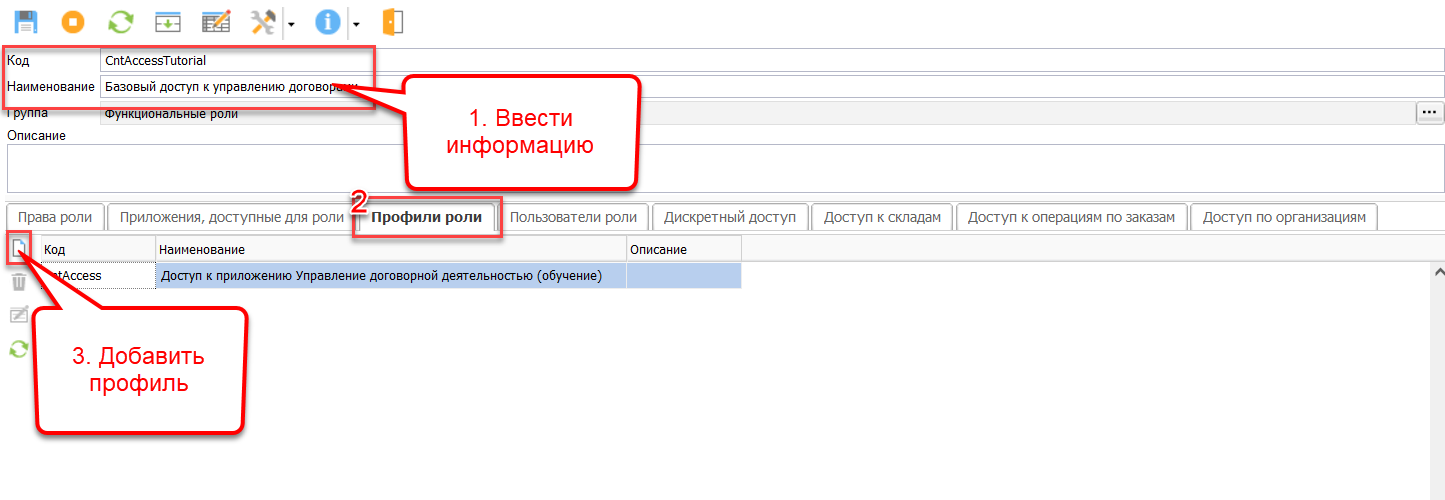Click the blue information icon
The height and width of the screenshot is (500, 1445).
(328, 21)
